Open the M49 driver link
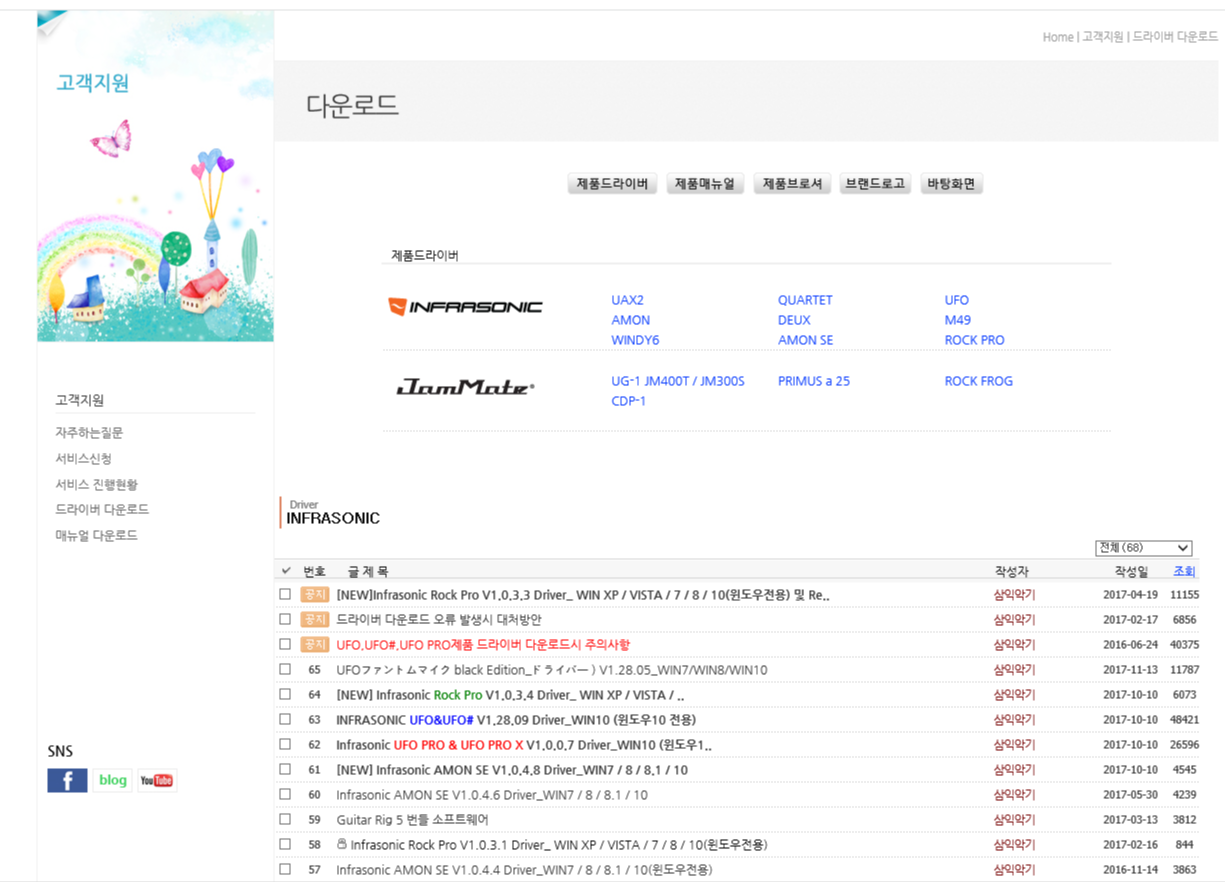Viewport: 1225px width, 882px height. 958,320
